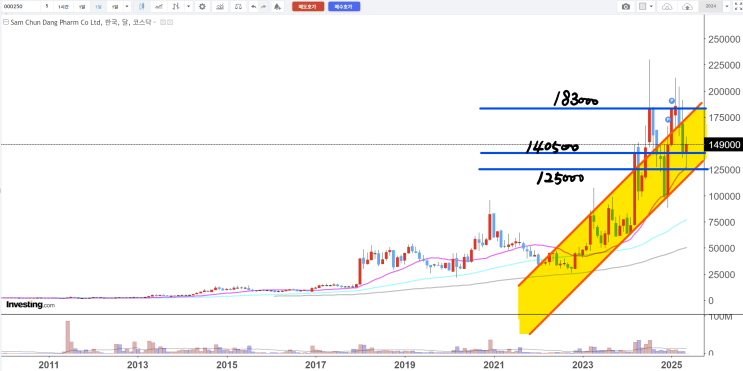This screenshot has width=743, height=371.
Task: Open the indicators icon
Action: pos(219,7)
